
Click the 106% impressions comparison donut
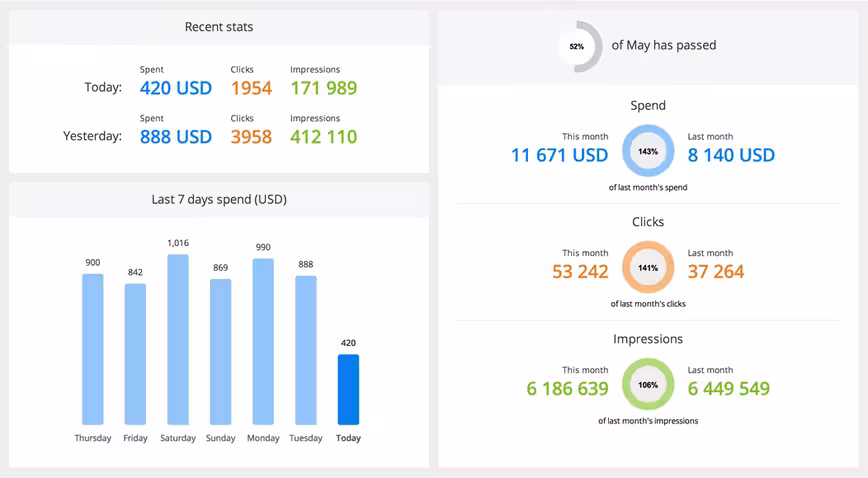click(x=648, y=384)
